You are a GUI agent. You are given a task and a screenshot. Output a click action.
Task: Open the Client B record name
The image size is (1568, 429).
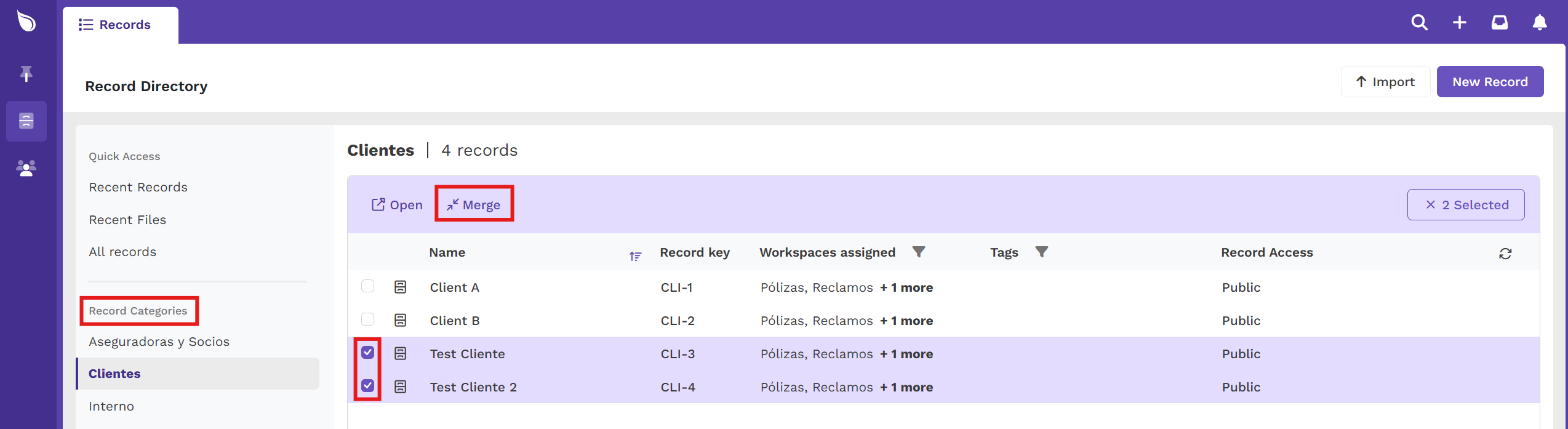pyautogui.click(x=455, y=321)
